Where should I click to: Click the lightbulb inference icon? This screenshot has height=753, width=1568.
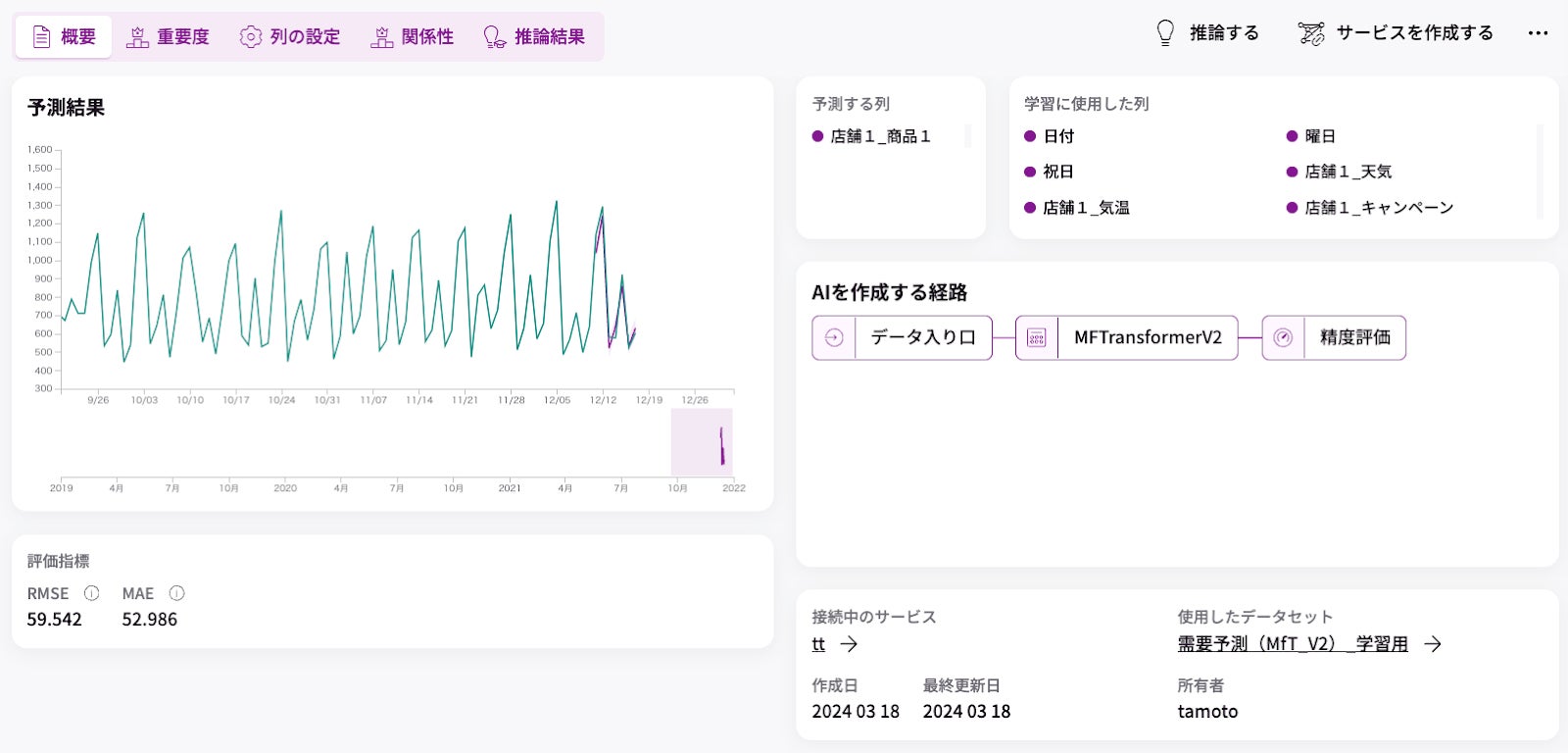point(1165,33)
